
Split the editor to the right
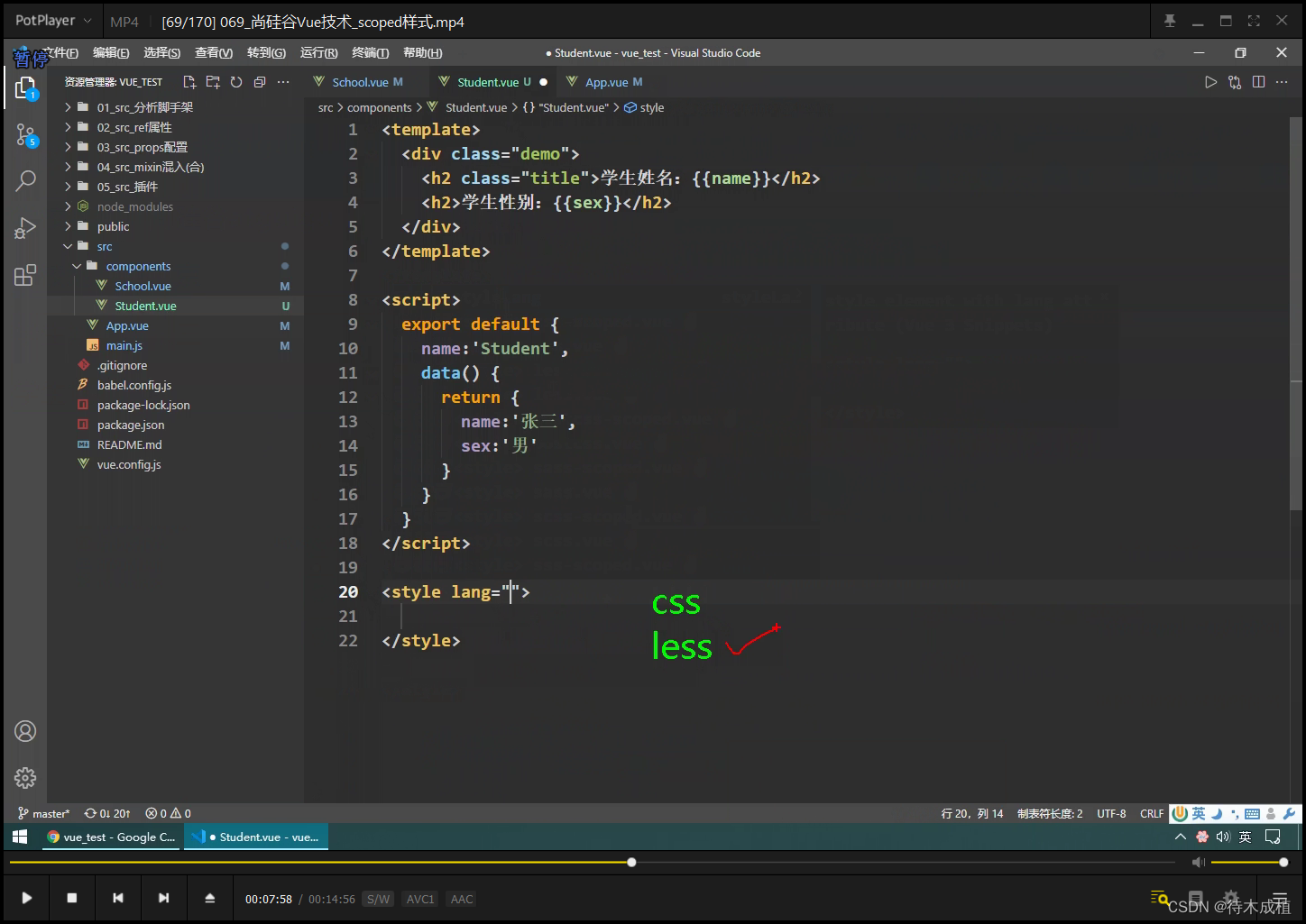(x=1258, y=82)
